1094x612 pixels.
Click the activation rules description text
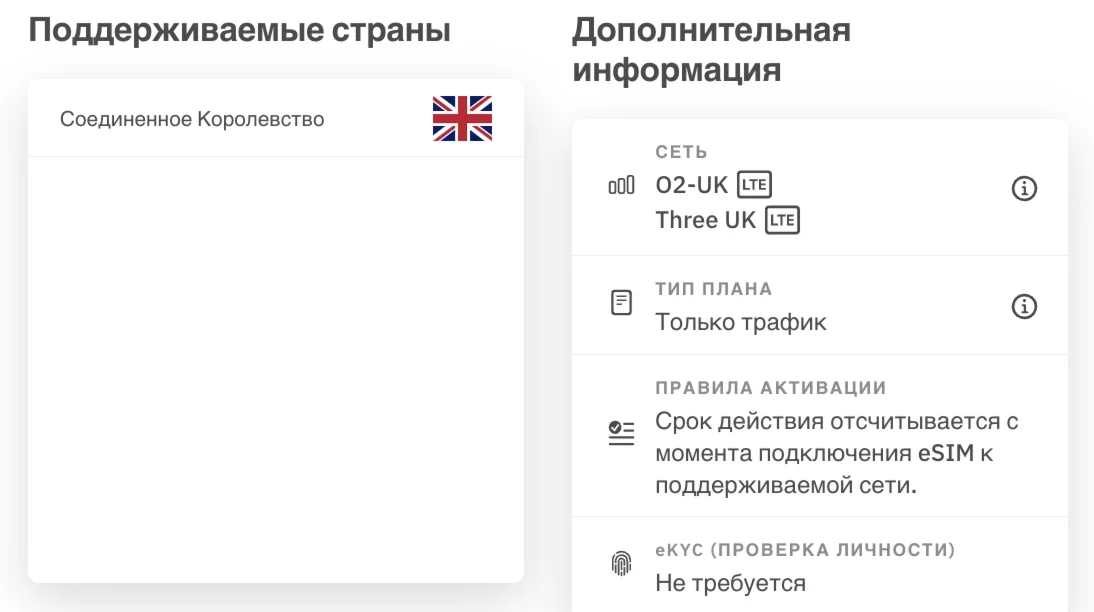pyautogui.click(x=836, y=453)
